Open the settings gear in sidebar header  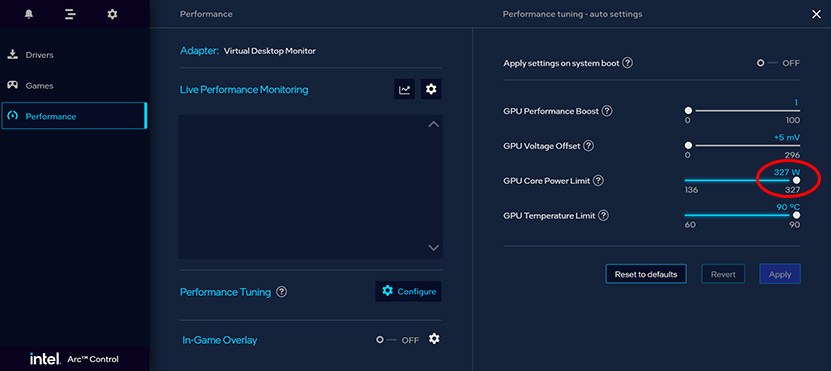(112, 14)
